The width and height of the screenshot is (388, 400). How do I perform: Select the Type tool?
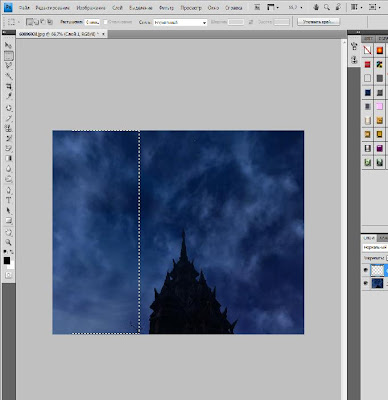click(x=9, y=200)
